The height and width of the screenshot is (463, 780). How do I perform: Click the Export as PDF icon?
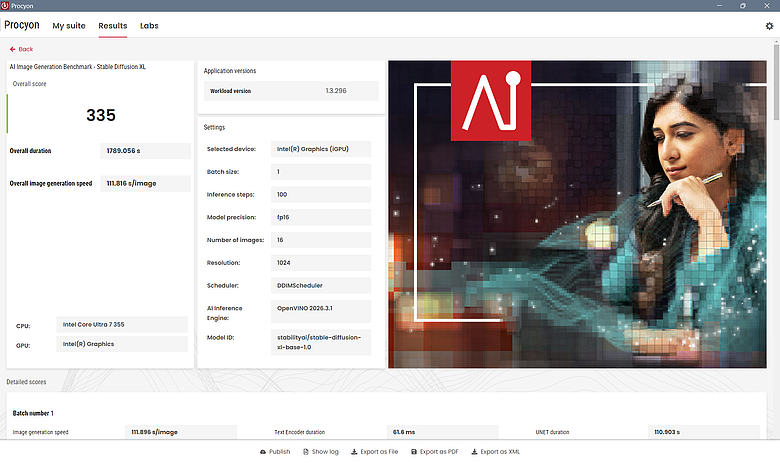(414, 452)
